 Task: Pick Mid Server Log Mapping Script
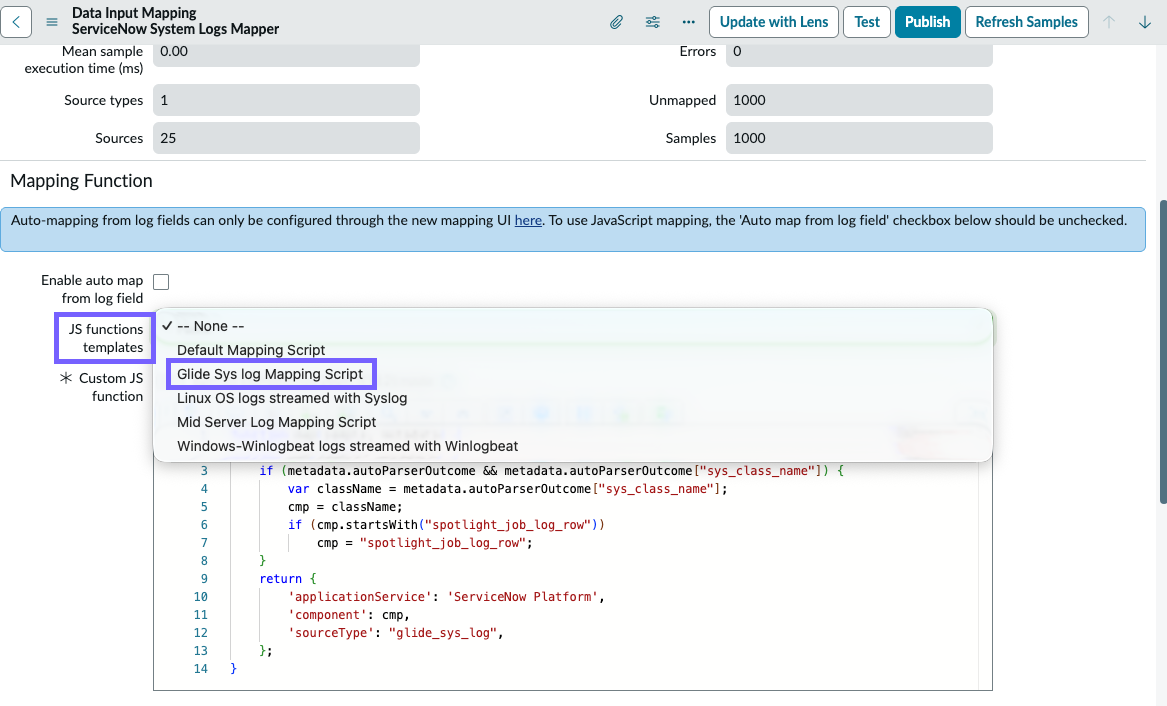(573, 422)
